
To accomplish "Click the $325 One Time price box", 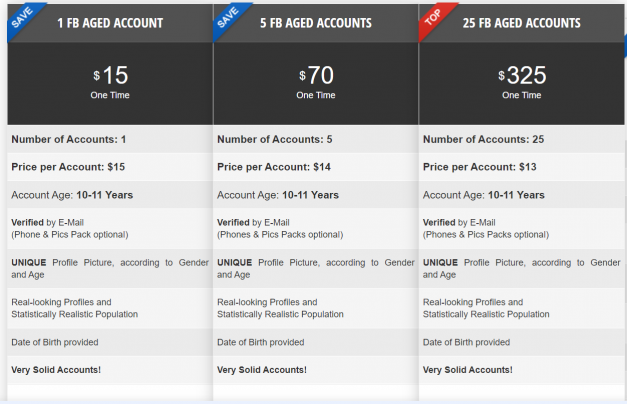I will click(x=521, y=84).
